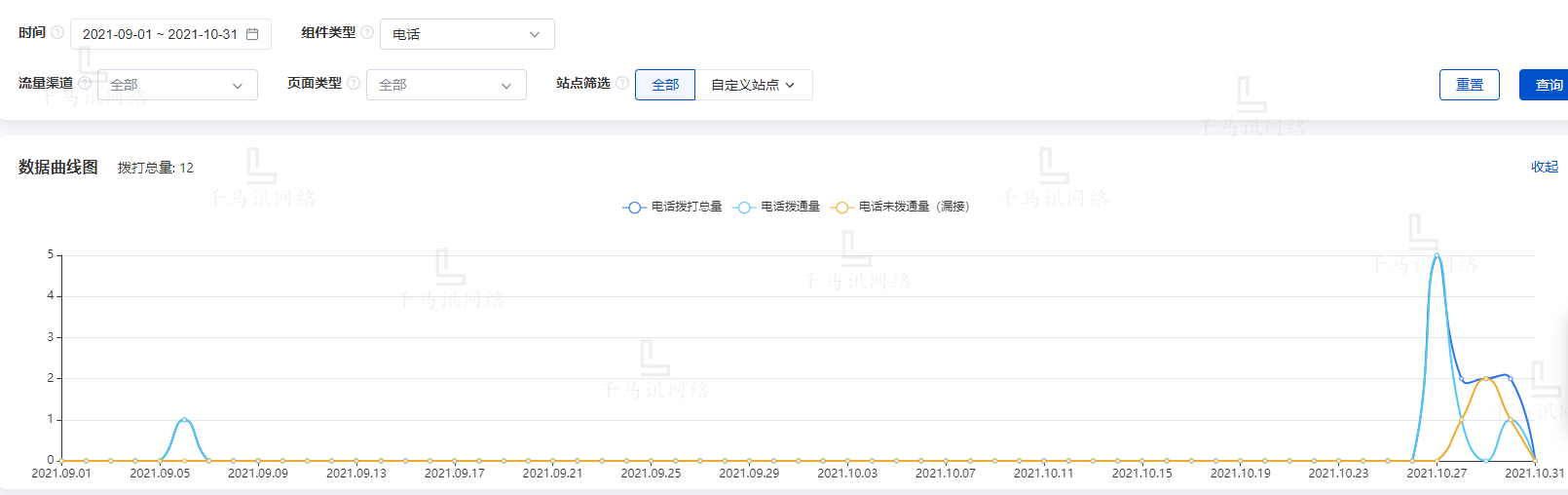Open the 自定义站点 selector
1568x495 pixels.
[x=753, y=85]
